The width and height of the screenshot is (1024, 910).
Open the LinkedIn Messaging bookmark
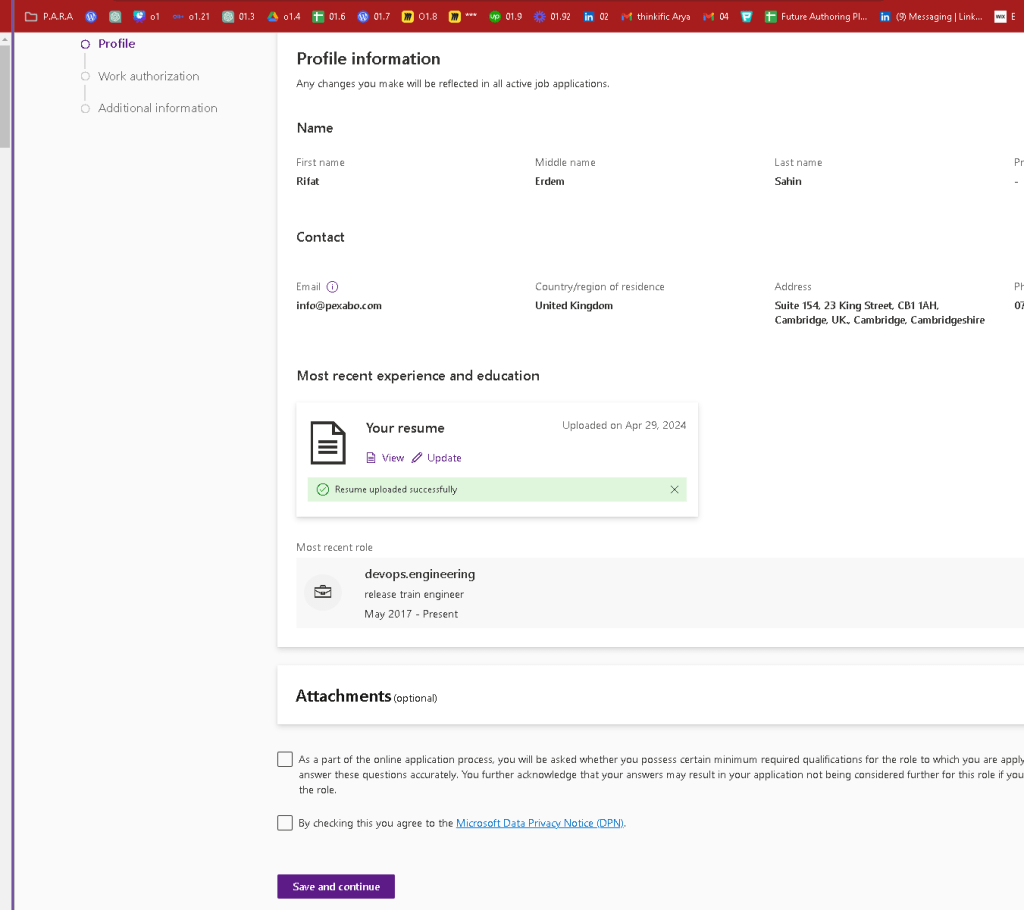[931, 16]
